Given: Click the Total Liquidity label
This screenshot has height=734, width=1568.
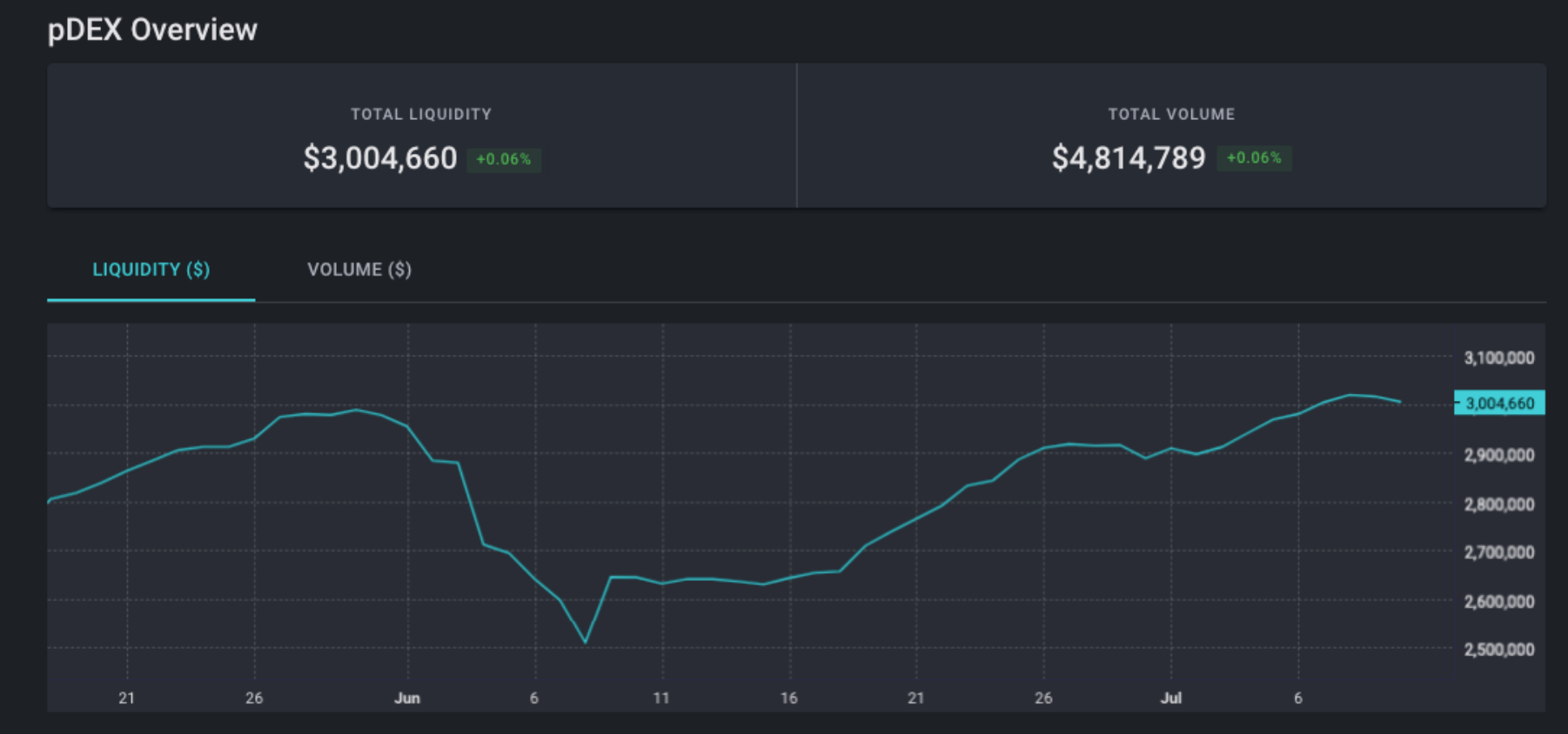Looking at the screenshot, I should pyautogui.click(x=421, y=114).
